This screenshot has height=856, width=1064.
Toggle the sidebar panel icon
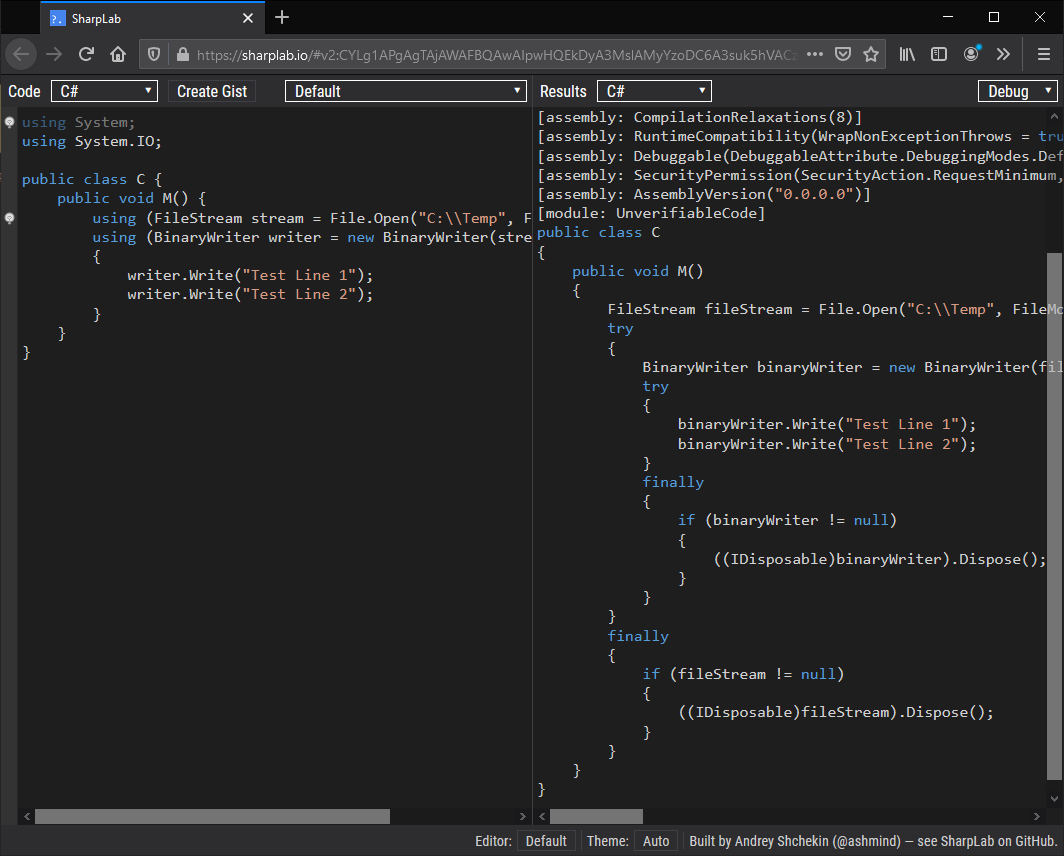coord(939,54)
